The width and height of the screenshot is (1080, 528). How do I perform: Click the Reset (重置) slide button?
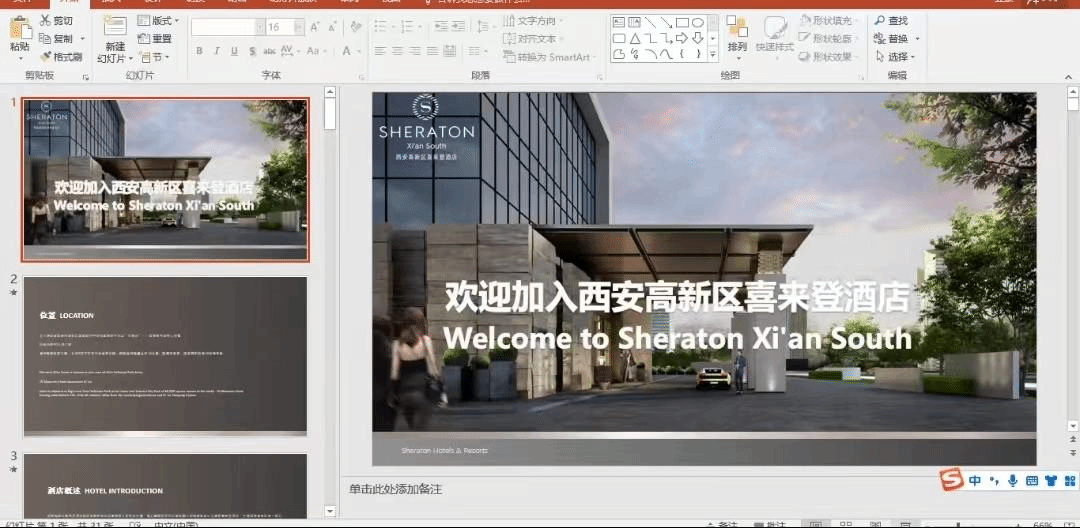(155, 39)
